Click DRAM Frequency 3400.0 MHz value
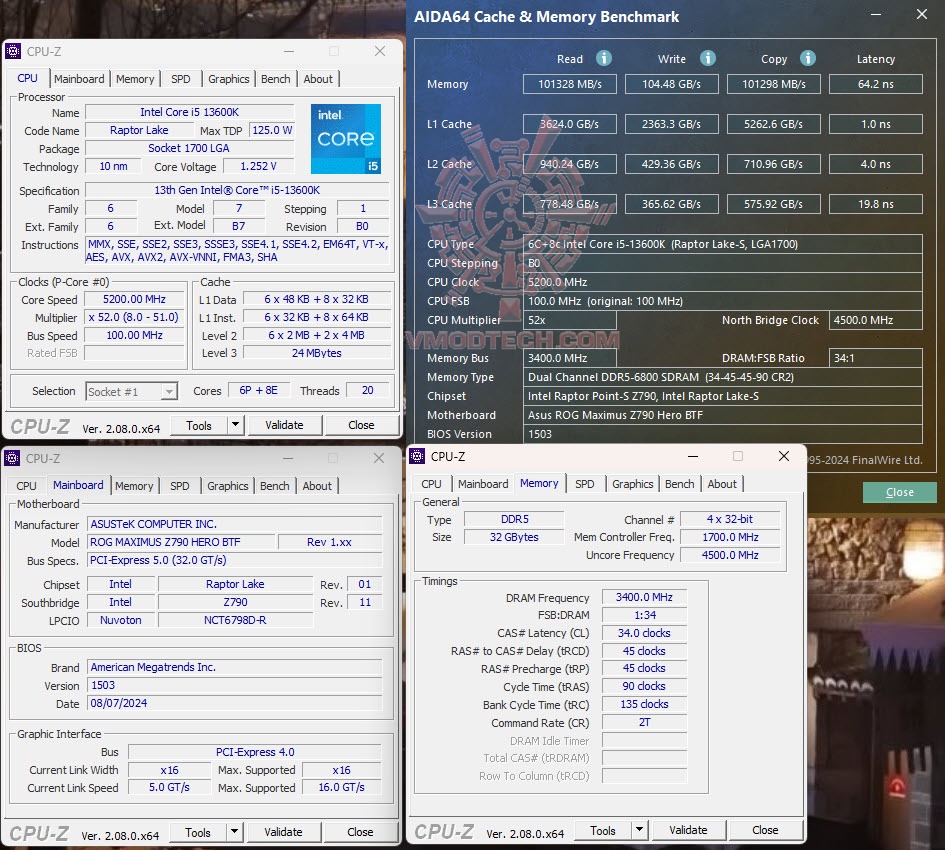Image resolution: width=945 pixels, height=850 pixels. tap(644, 597)
